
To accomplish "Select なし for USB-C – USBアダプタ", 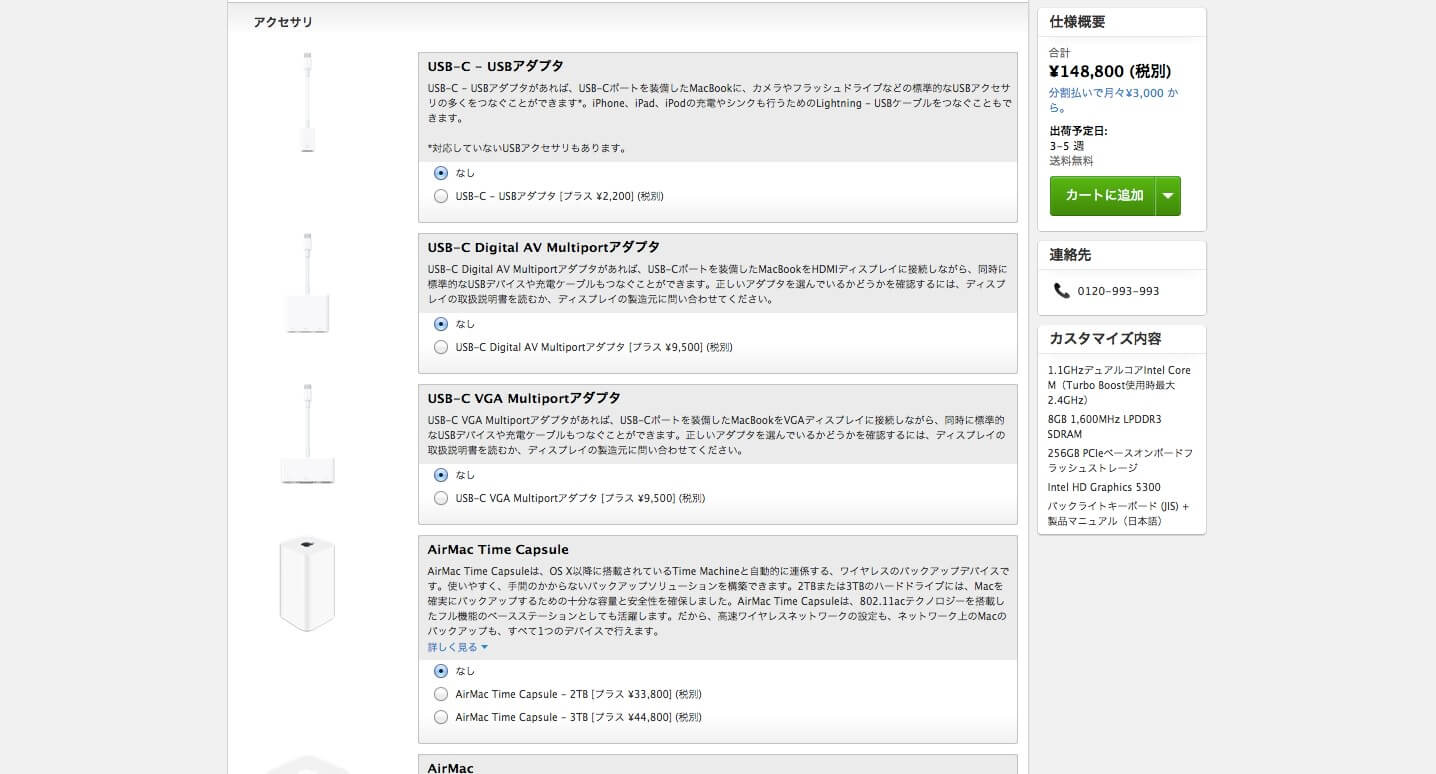I will click(x=441, y=173).
